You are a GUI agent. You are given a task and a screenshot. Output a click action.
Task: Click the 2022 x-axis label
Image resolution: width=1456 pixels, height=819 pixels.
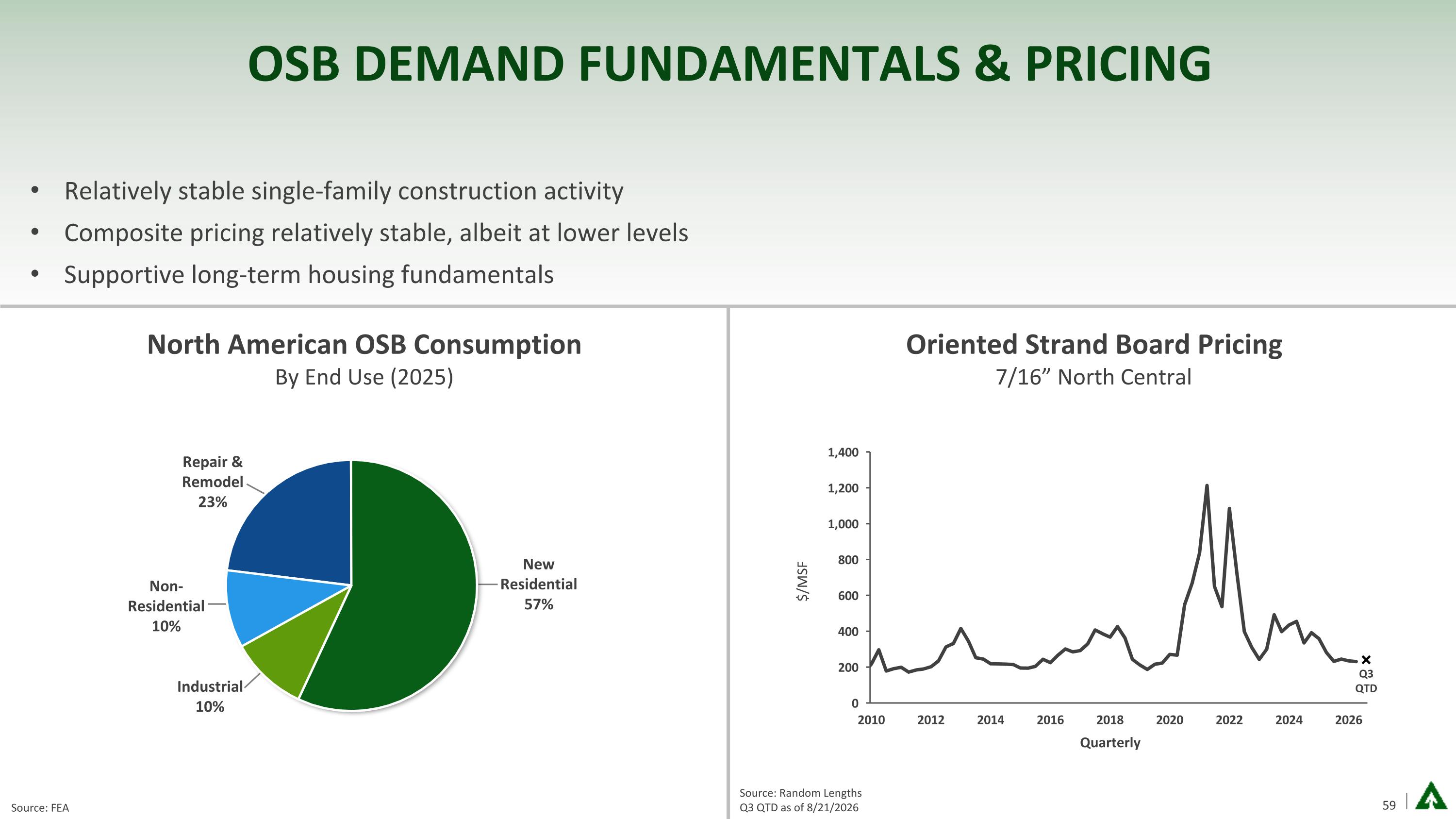(1229, 719)
